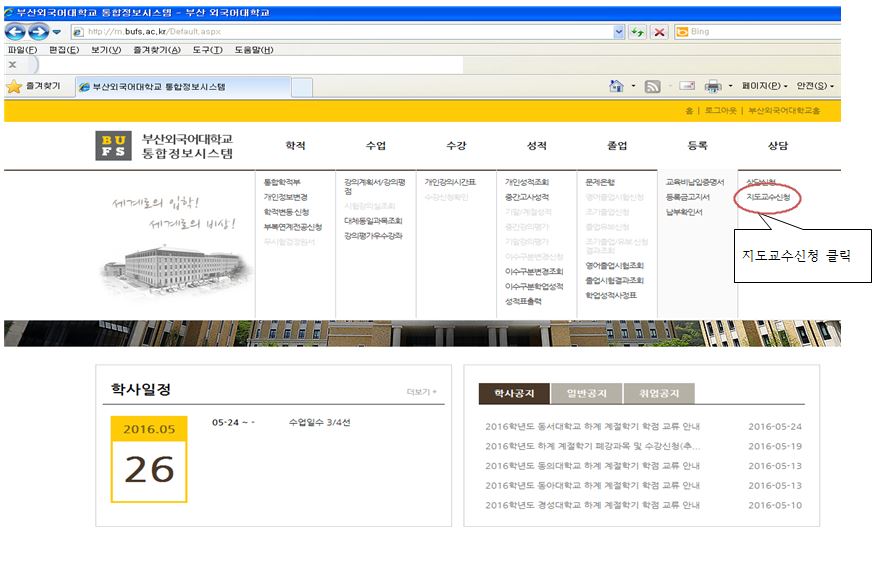Expand the address bar history dropdown
Viewport: 888px width, 578px height.
click(619, 32)
